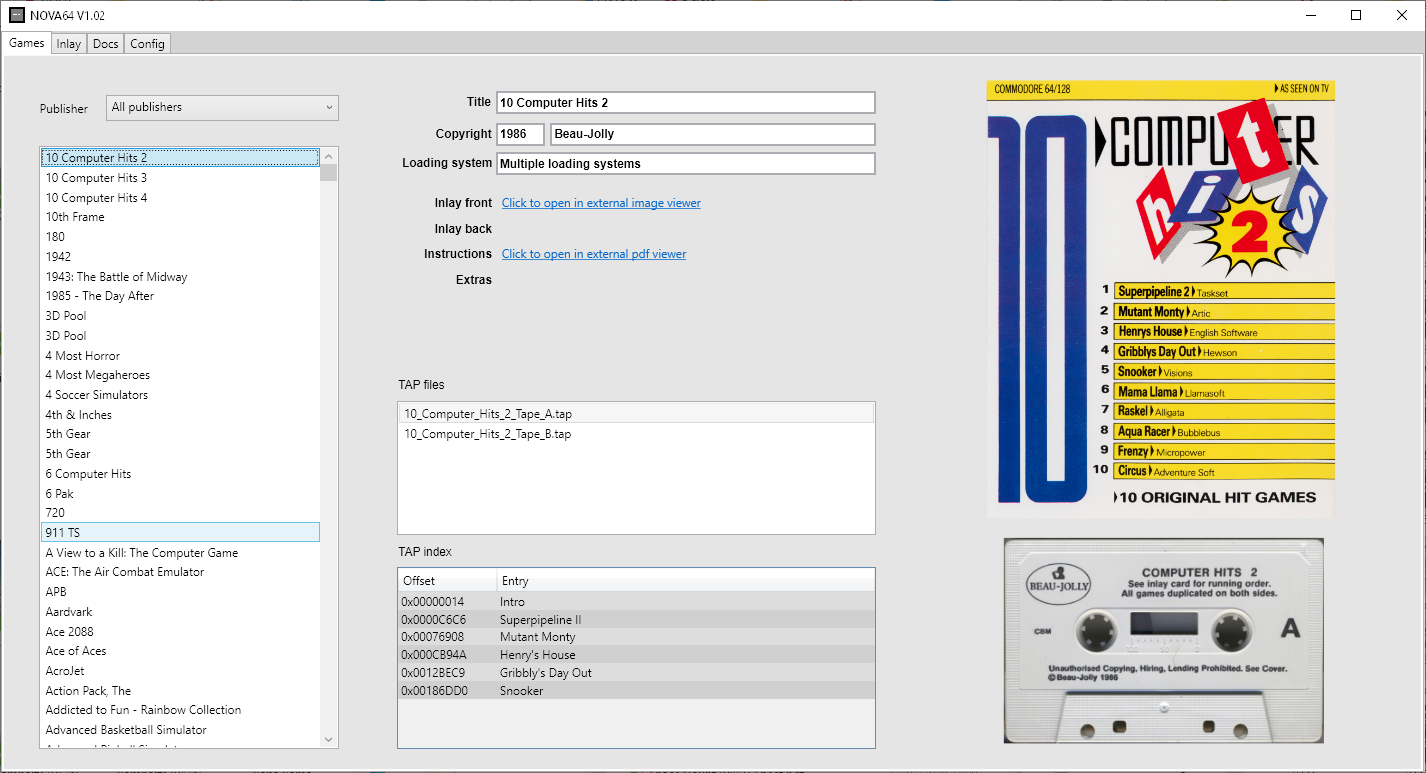1426x773 pixels.
Task: Click game list scrollbar up arrow
Action: point(329,156)
